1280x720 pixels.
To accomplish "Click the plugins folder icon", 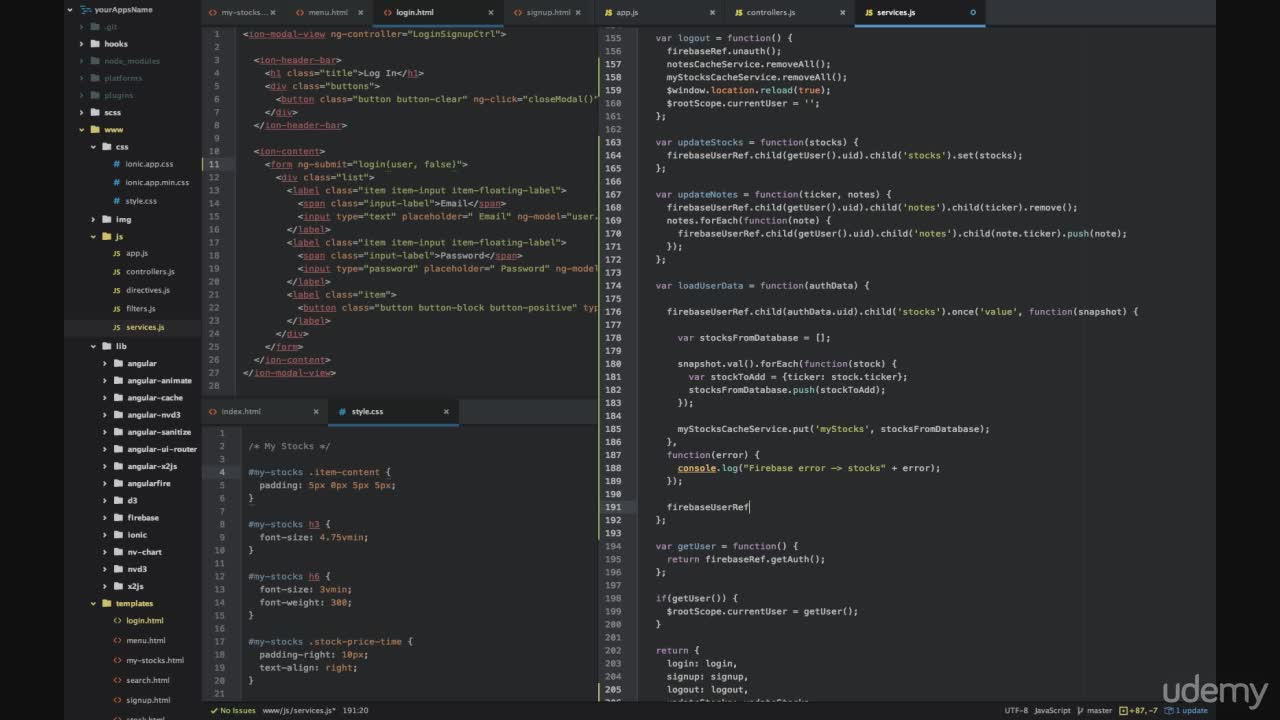I will pyautogui.click(x=95, y=95).
